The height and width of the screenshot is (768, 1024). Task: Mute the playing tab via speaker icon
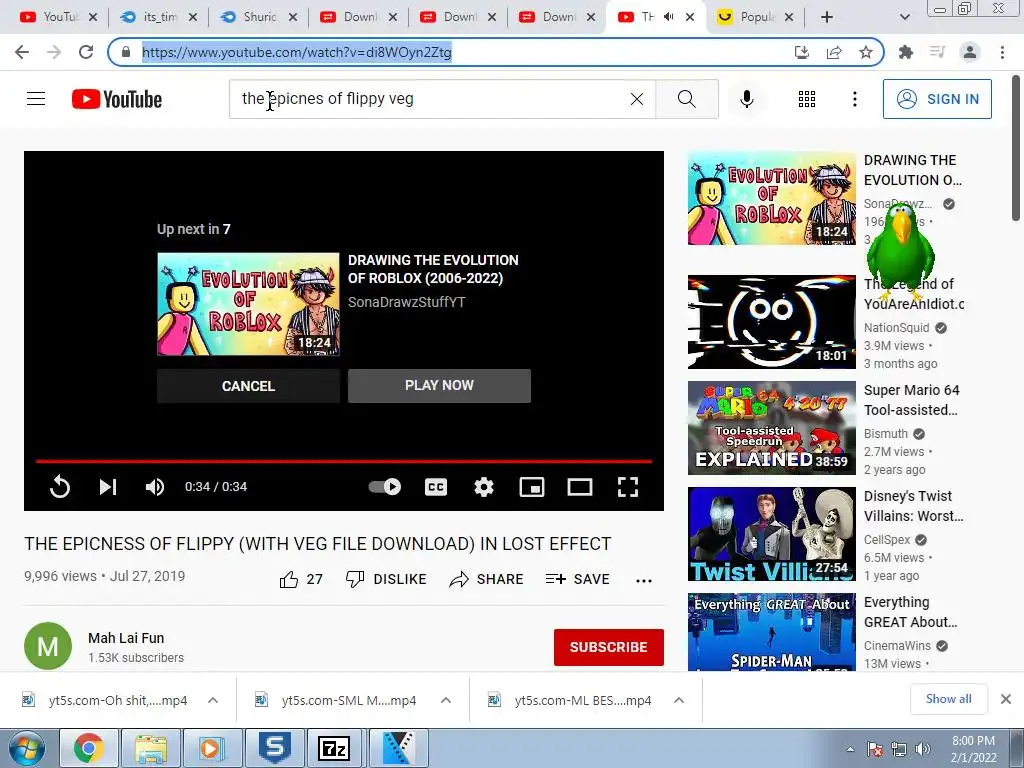point(668,17)
